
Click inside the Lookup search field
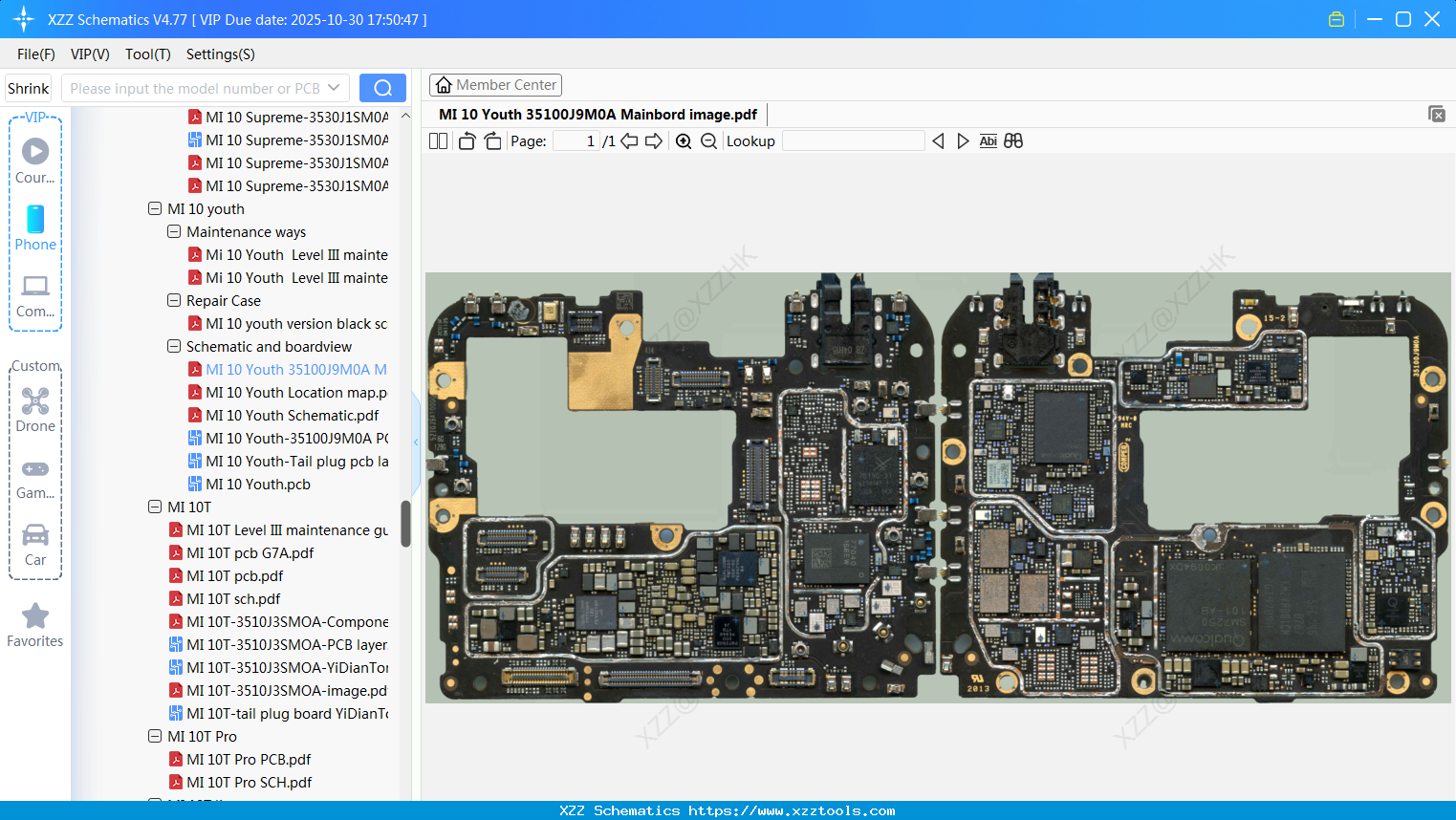point(853,140)
